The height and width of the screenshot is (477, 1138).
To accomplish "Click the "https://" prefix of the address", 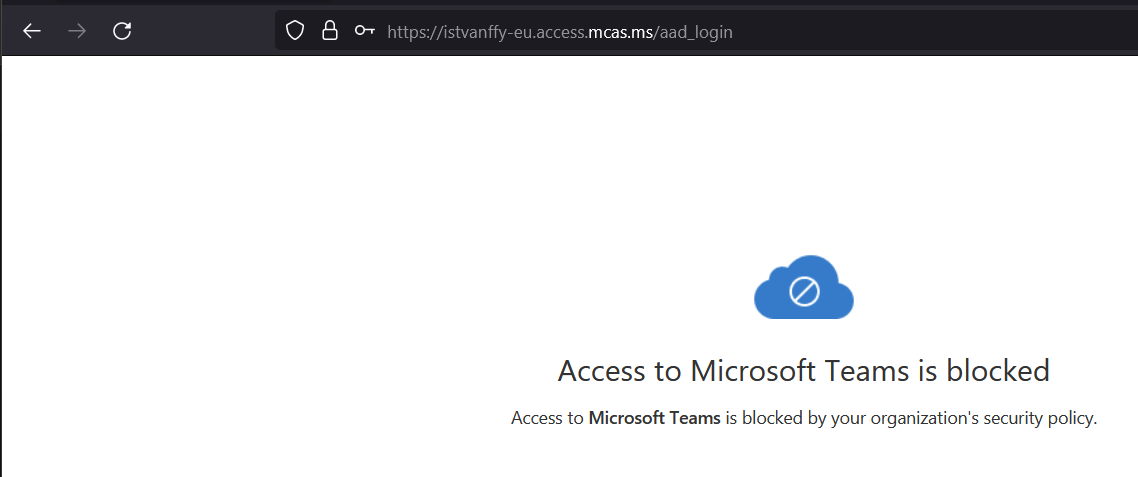I will (411, 32).
